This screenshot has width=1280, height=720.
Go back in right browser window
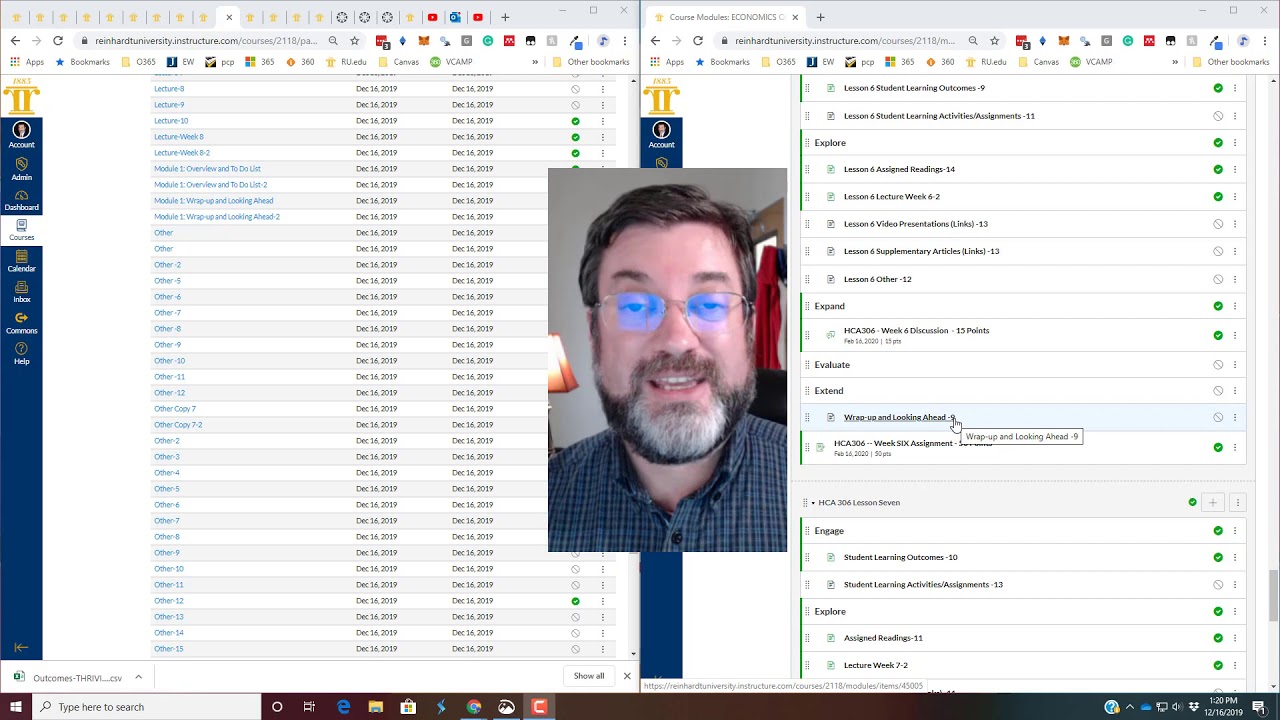pyautogui.click(x=655, y=41)
